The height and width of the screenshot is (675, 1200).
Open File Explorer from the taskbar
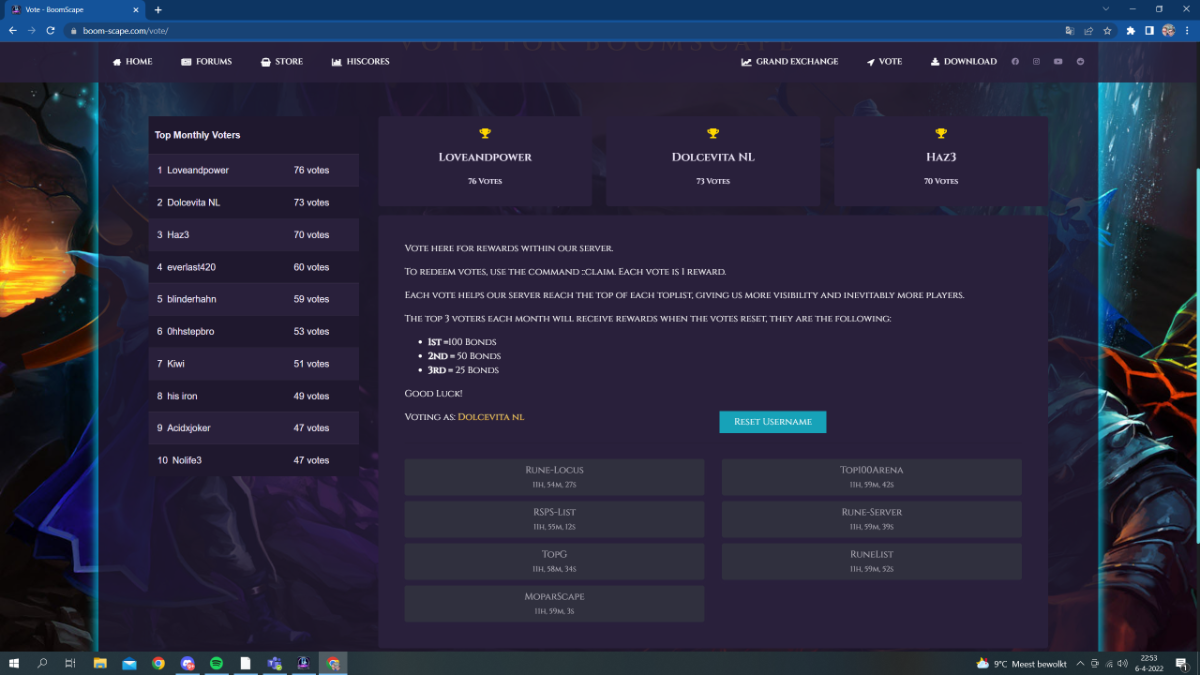tap(100, 663)
